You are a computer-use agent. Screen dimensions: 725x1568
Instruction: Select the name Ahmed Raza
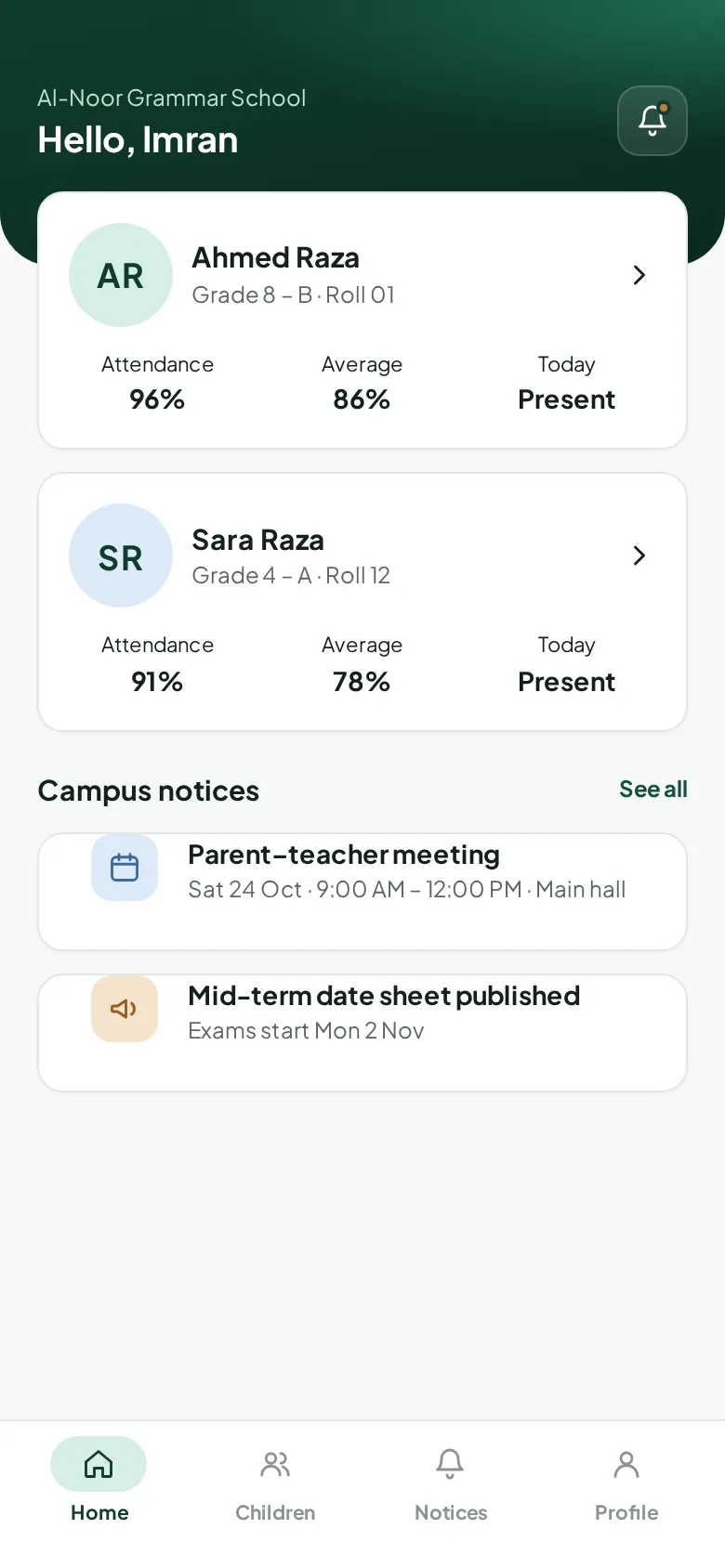[275, 257]
